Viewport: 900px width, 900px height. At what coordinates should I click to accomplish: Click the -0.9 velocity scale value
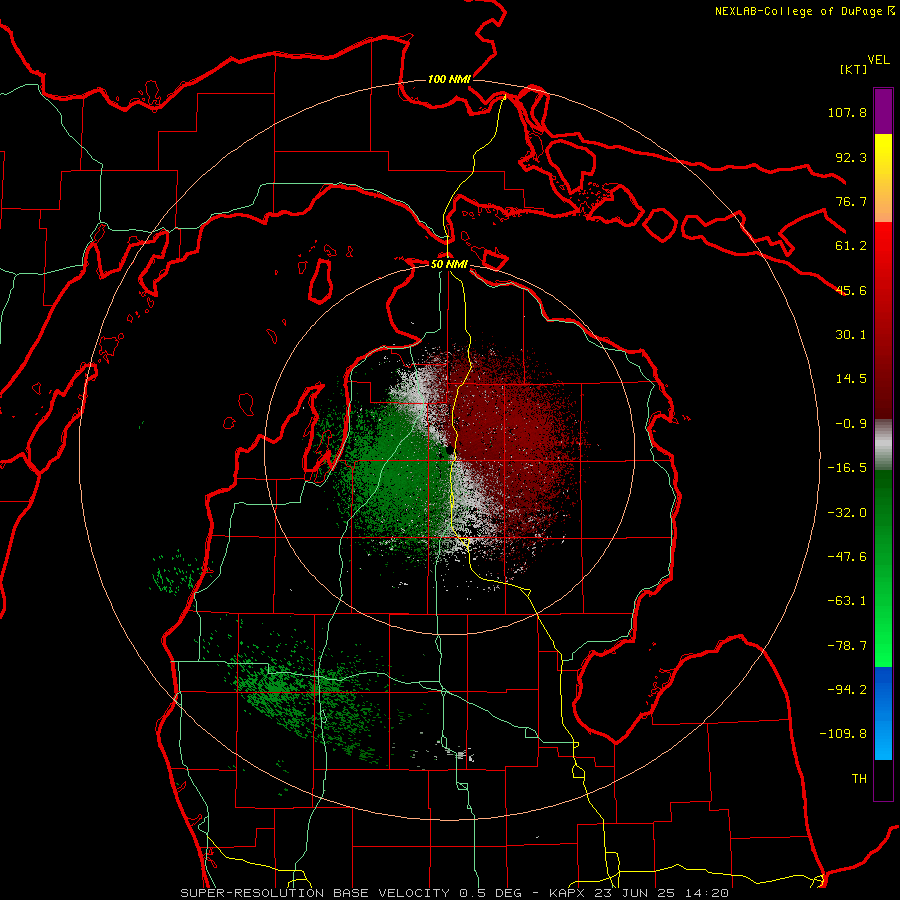(851, 424)
